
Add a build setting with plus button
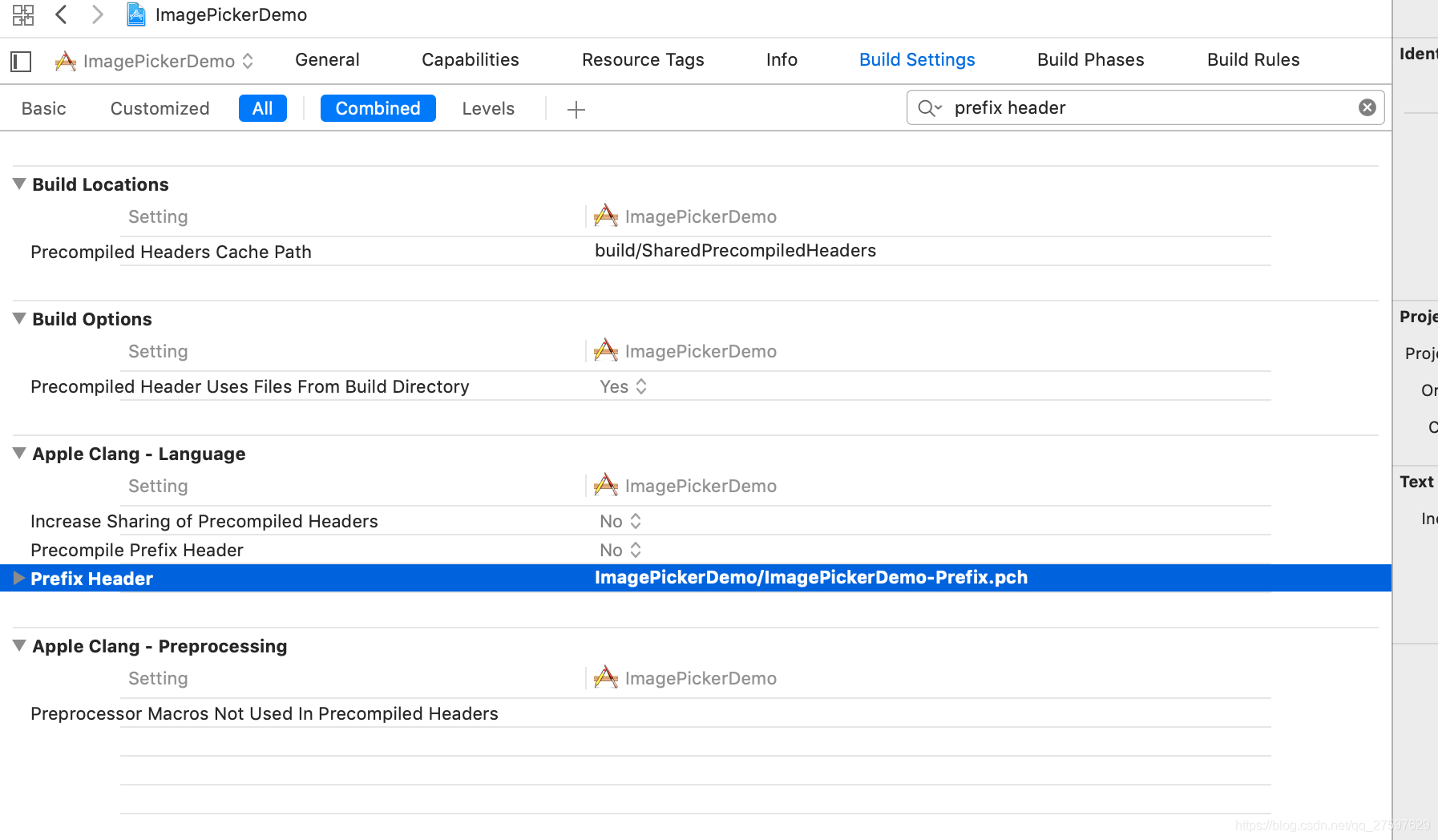click(576, 109)
